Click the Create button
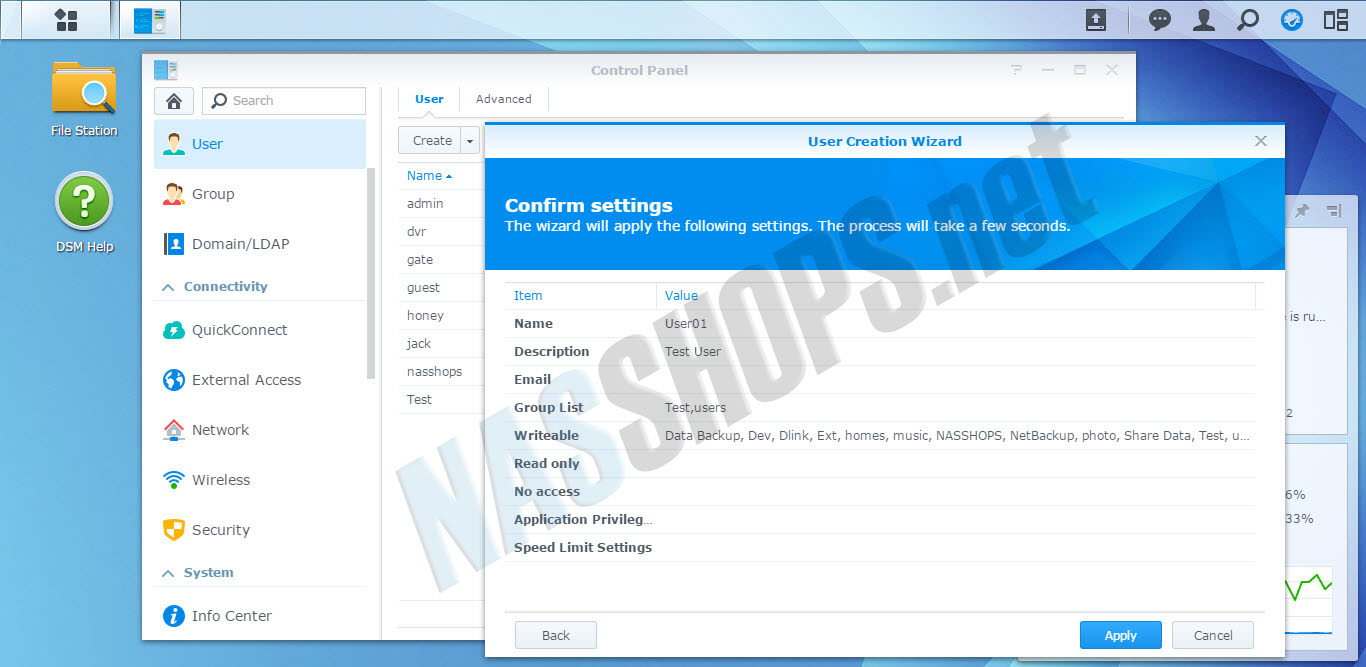This screenshot has height=667, width=1366. [432, 141]
